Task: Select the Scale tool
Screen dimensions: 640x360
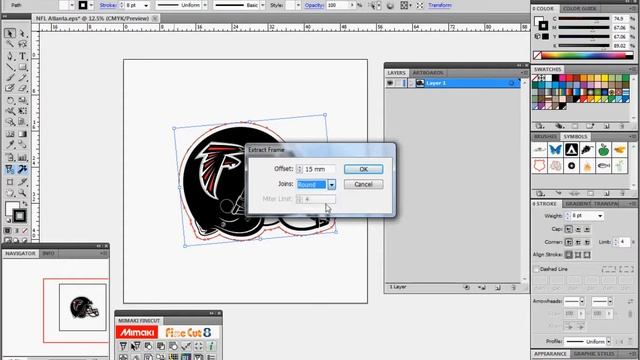Action: tap(22, 100)
